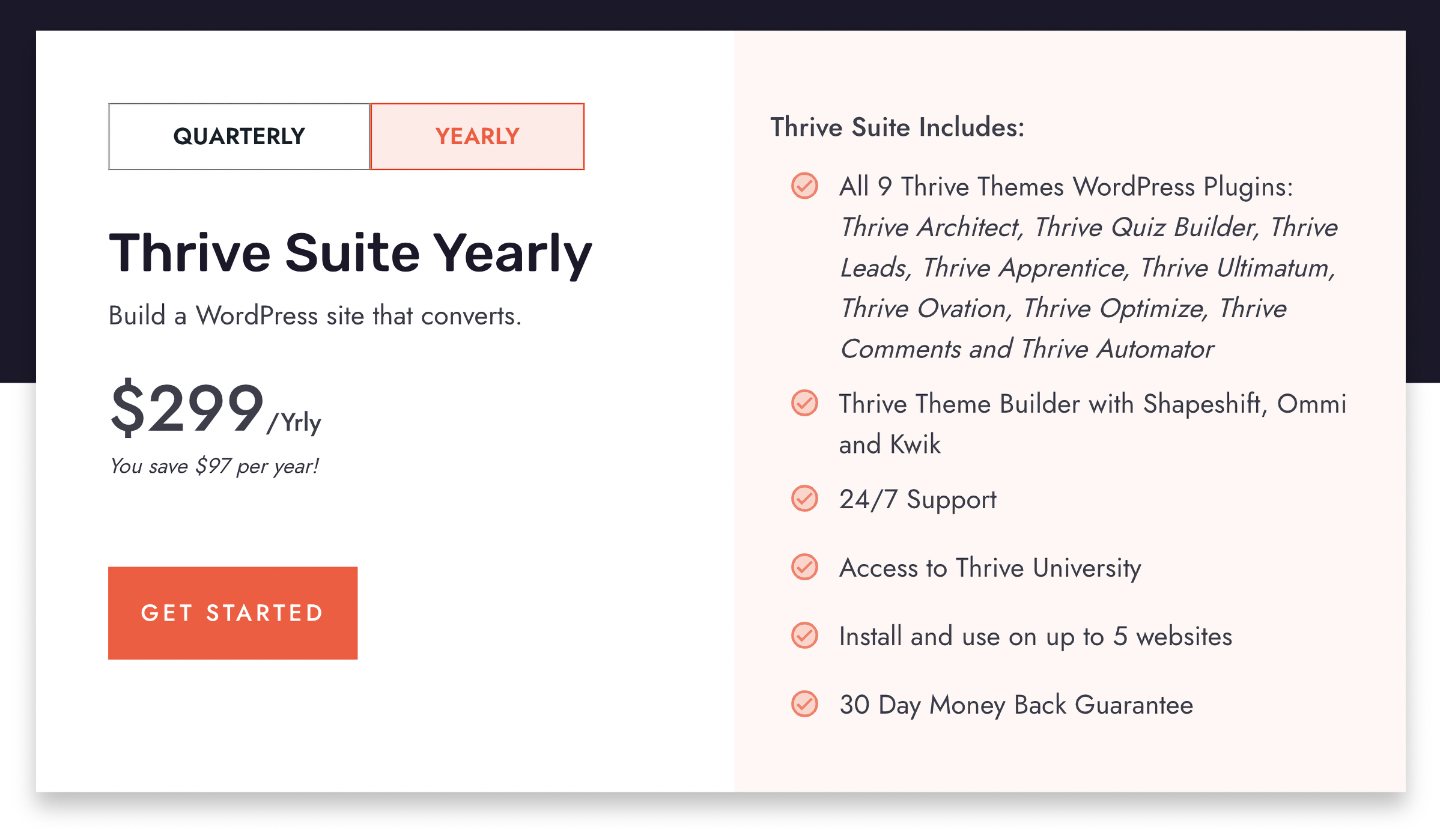Click the $299 yearly price
Image resolution: width=1440 pixels, height=829 pixels.
(187, 409)
